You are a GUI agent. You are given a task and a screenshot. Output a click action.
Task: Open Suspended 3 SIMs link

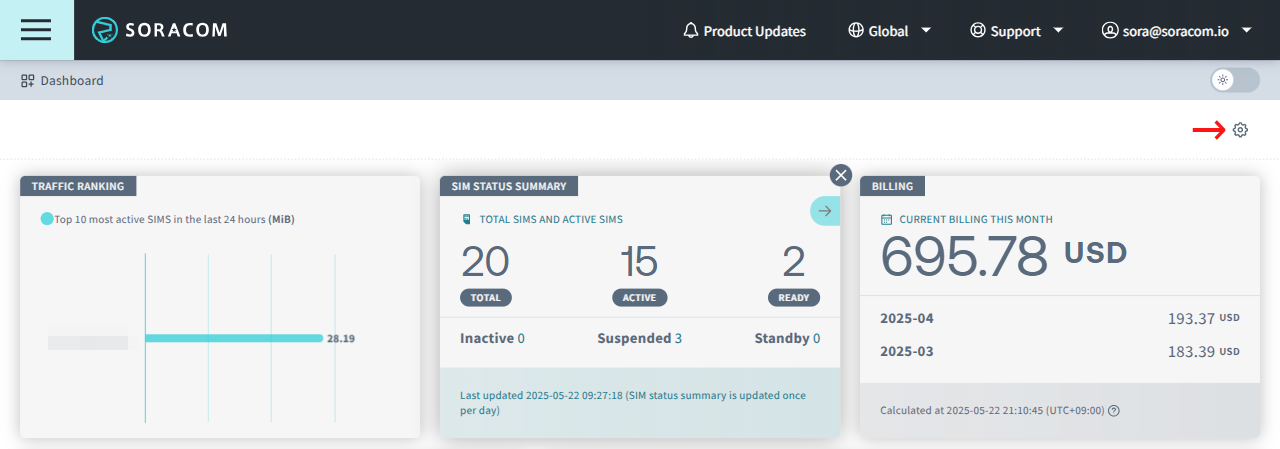coord(640,338)
